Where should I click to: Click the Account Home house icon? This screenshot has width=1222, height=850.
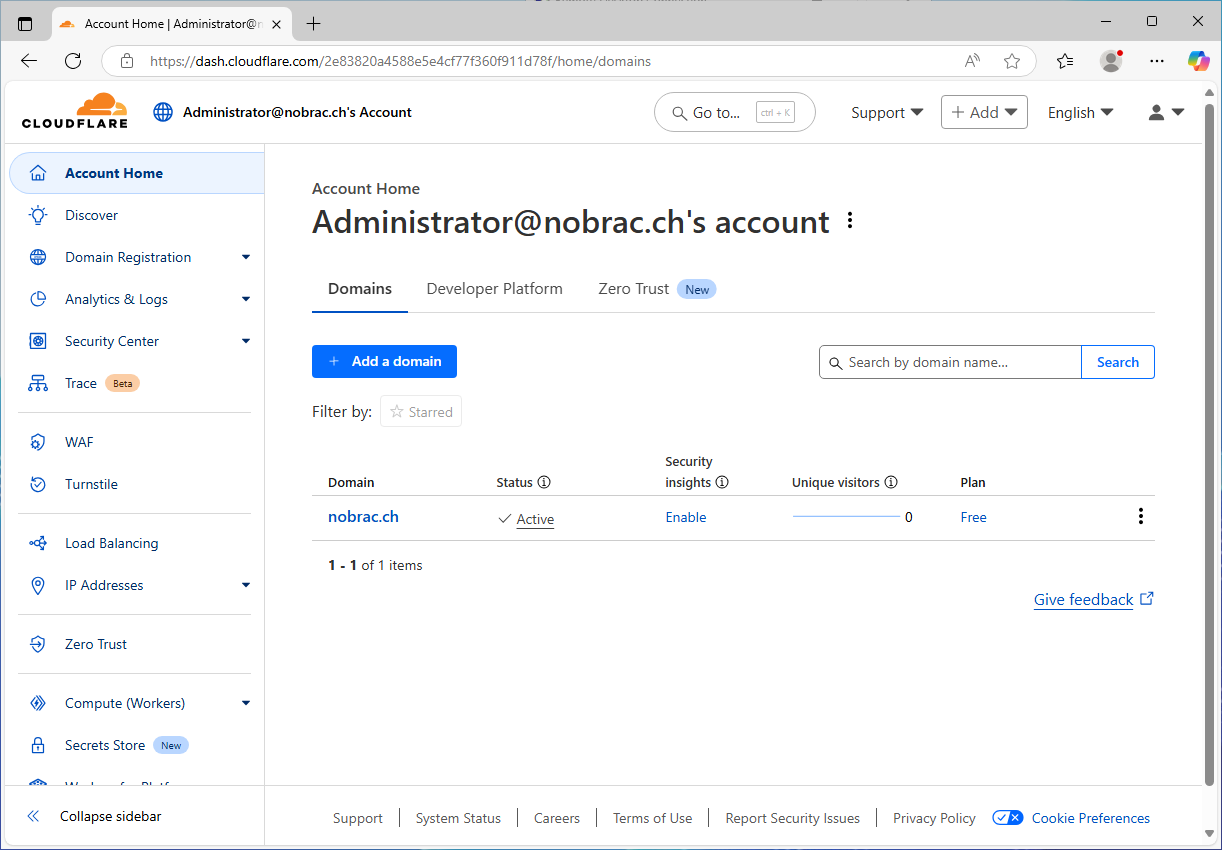tap(38, 173)
